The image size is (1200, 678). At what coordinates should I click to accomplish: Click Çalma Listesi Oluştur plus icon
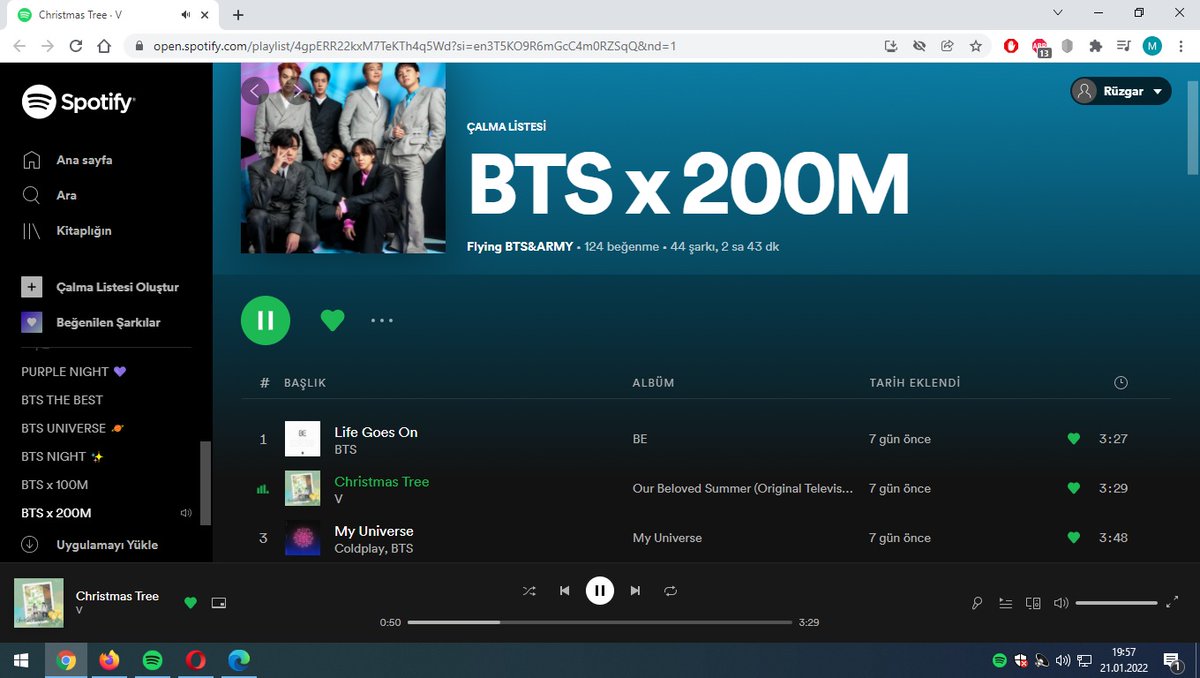point(32,287)
